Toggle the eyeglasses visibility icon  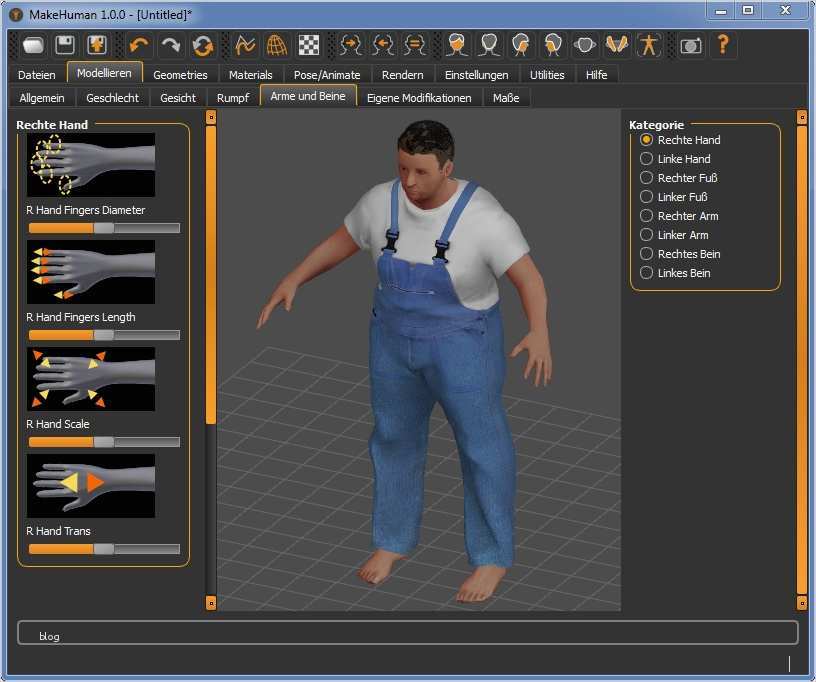(585, 44)
